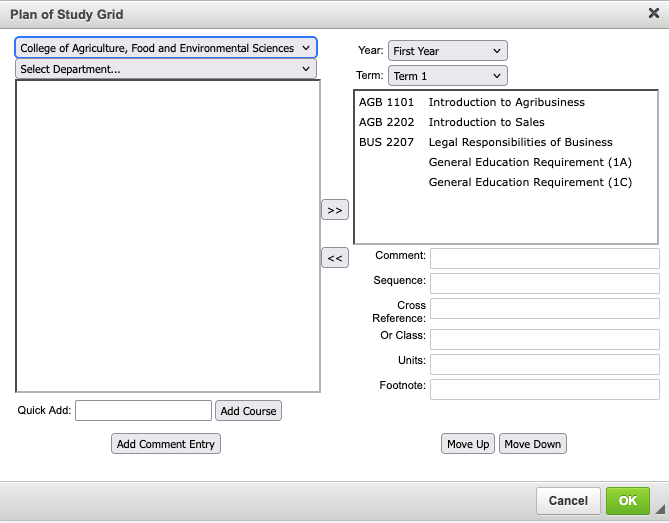669x523 pixels.
Task: Click into the Units input field
Action: tap(544, 364)
